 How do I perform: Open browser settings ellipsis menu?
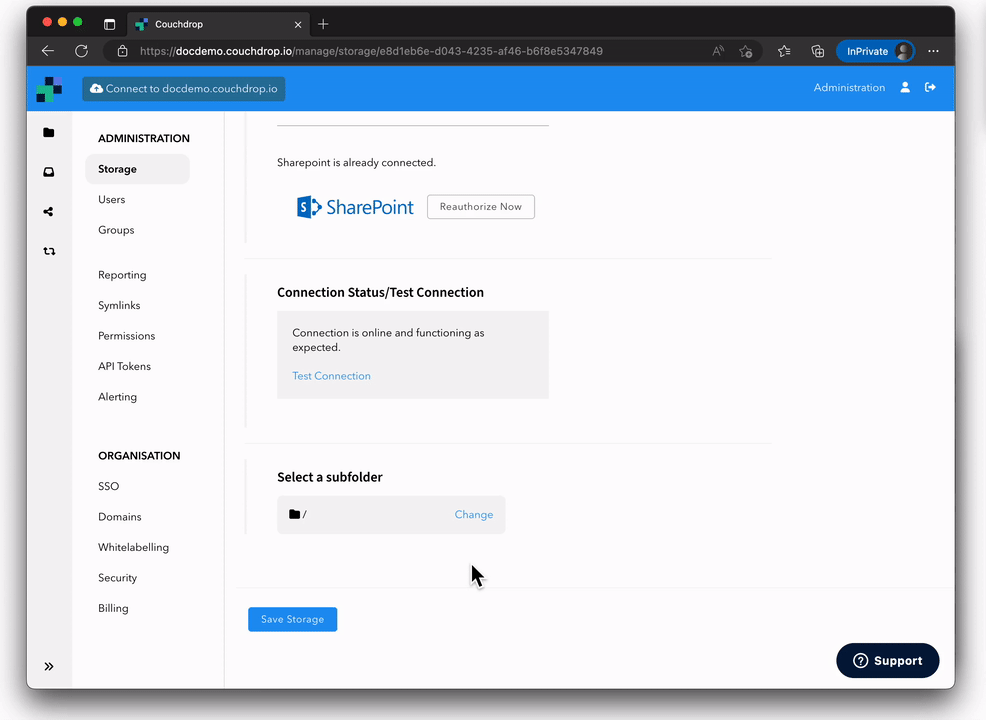[x=933, y=52]
